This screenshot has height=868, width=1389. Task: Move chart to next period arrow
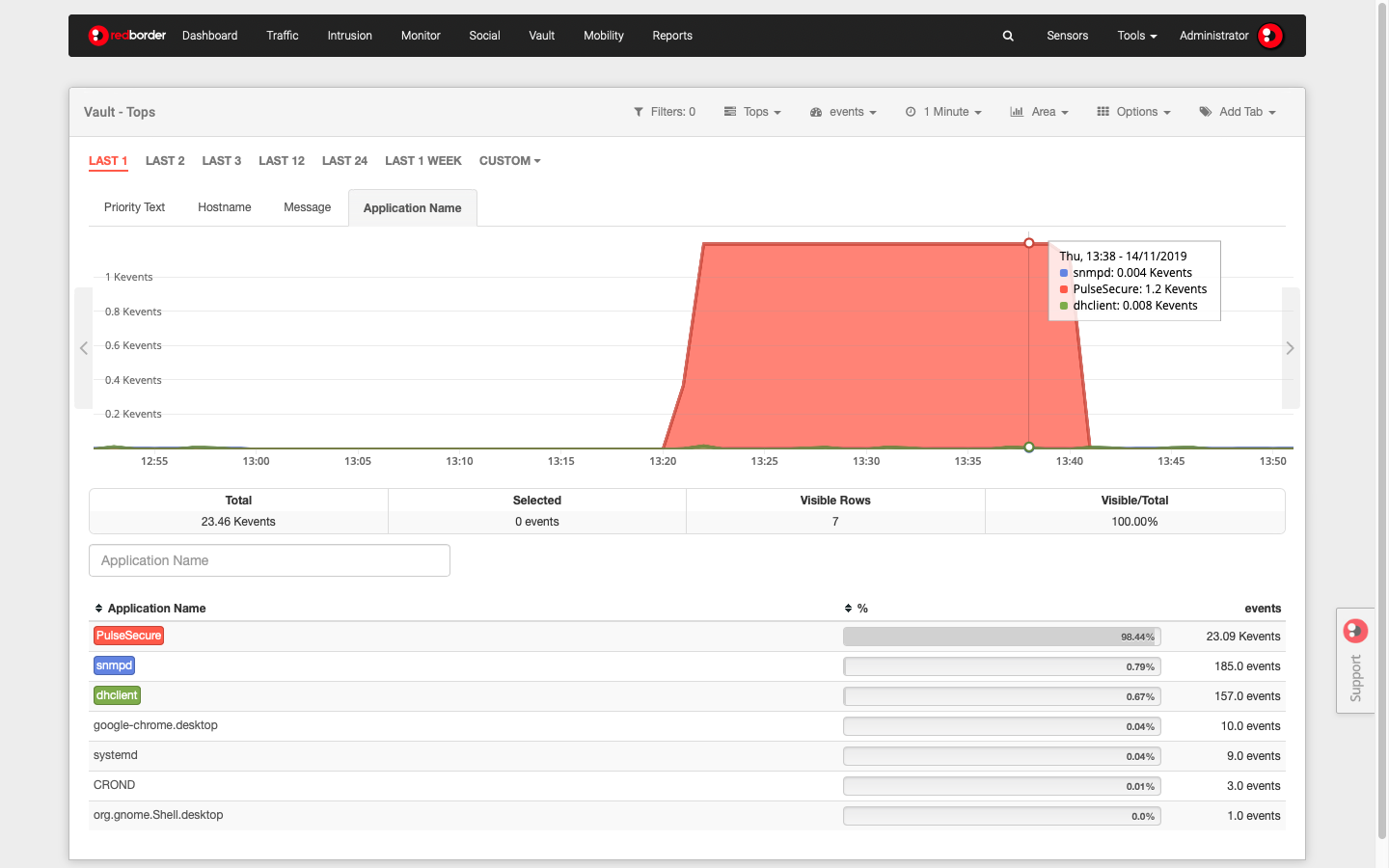click(x=1291, y=348)
